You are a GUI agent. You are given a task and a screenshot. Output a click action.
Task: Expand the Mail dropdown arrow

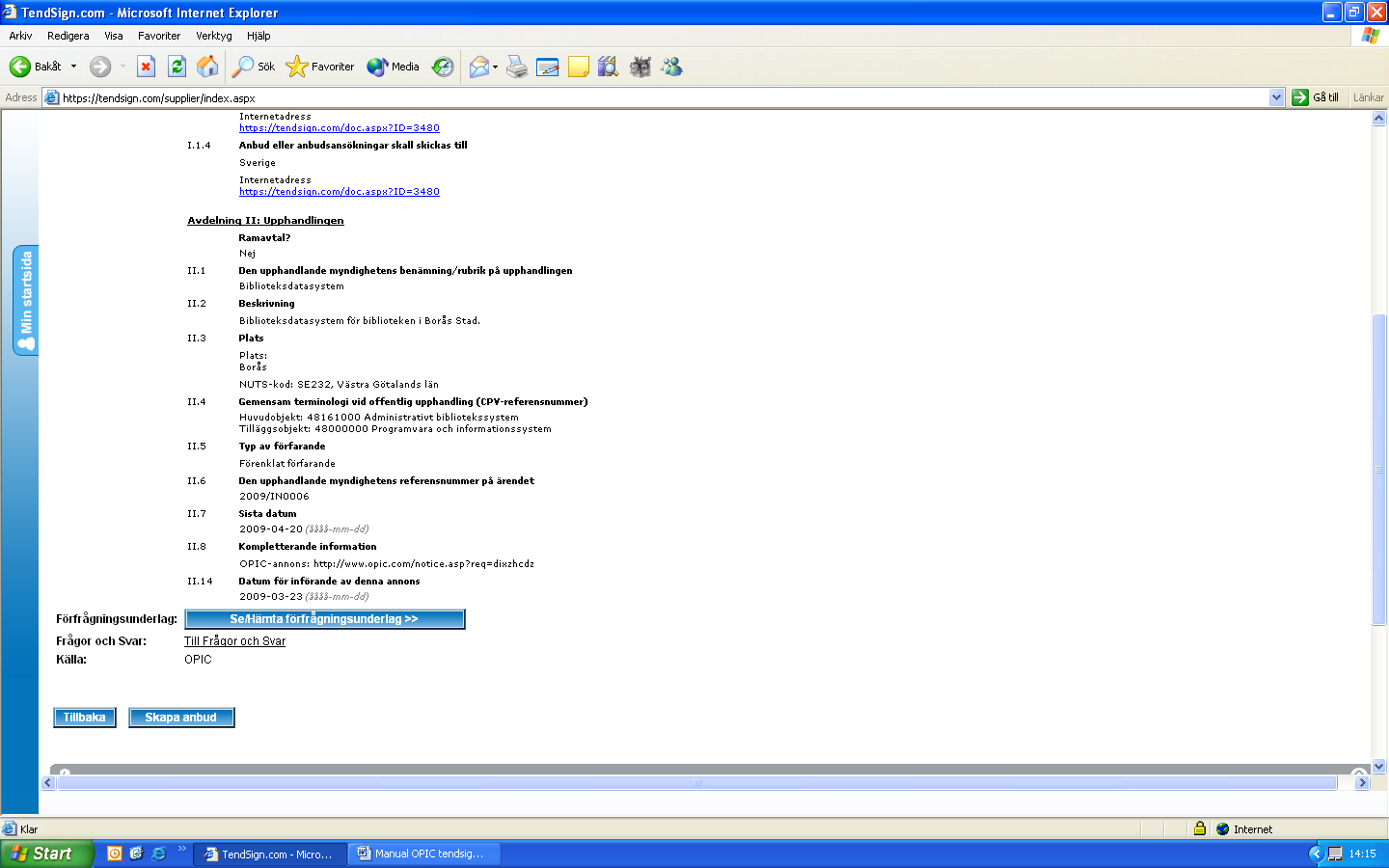pyautogui.click(x=496, y=67)
